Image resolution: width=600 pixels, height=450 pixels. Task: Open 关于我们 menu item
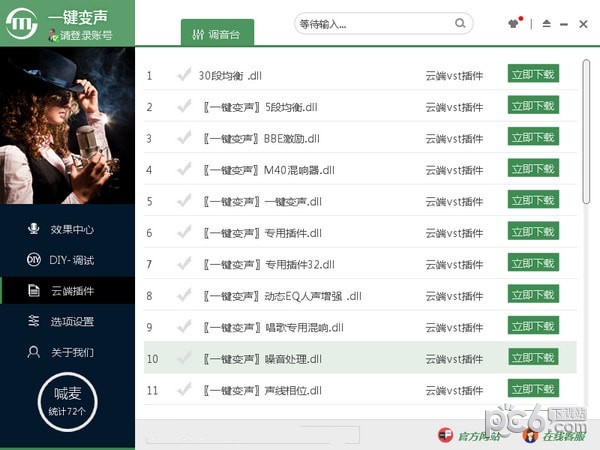point(68,352)
